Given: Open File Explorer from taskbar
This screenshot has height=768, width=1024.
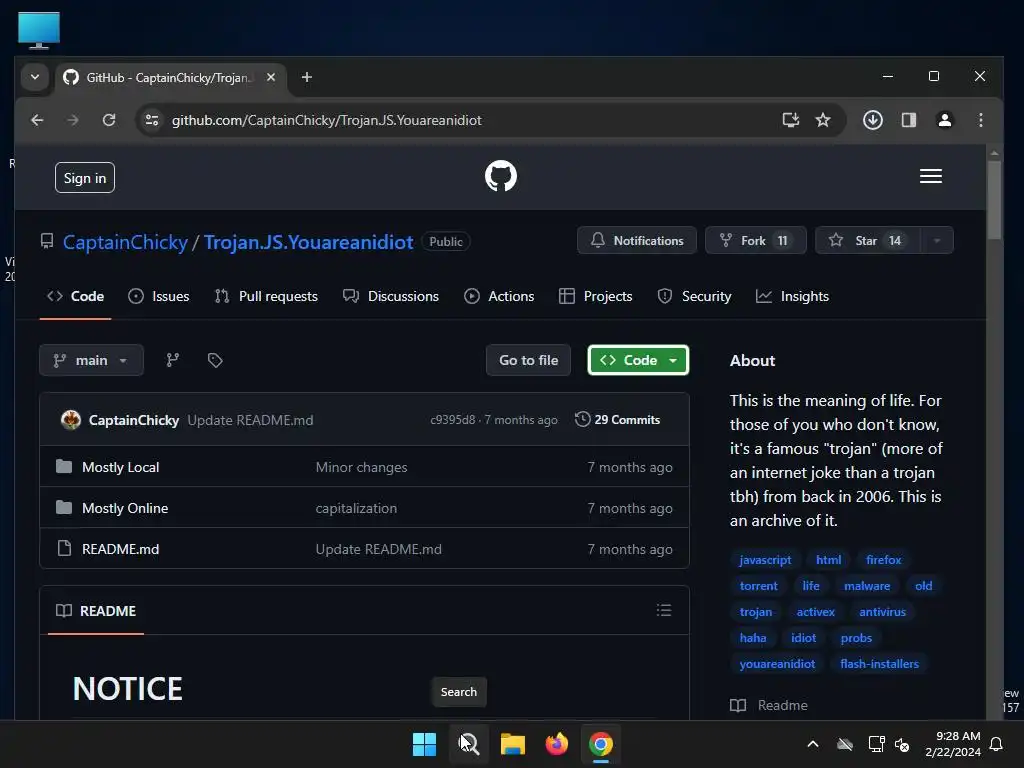Looking at the screenshot, I should coord(513,744).
